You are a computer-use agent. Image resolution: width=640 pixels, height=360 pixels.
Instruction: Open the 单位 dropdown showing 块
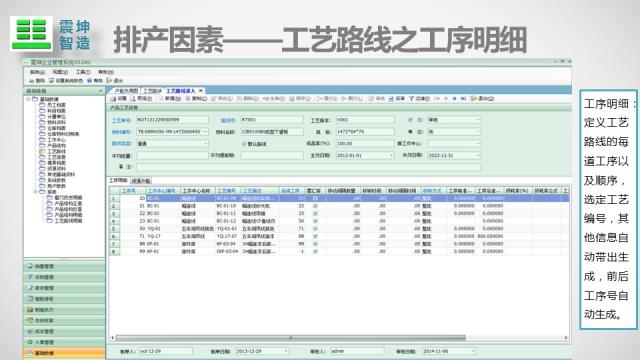tap(478, 132)
